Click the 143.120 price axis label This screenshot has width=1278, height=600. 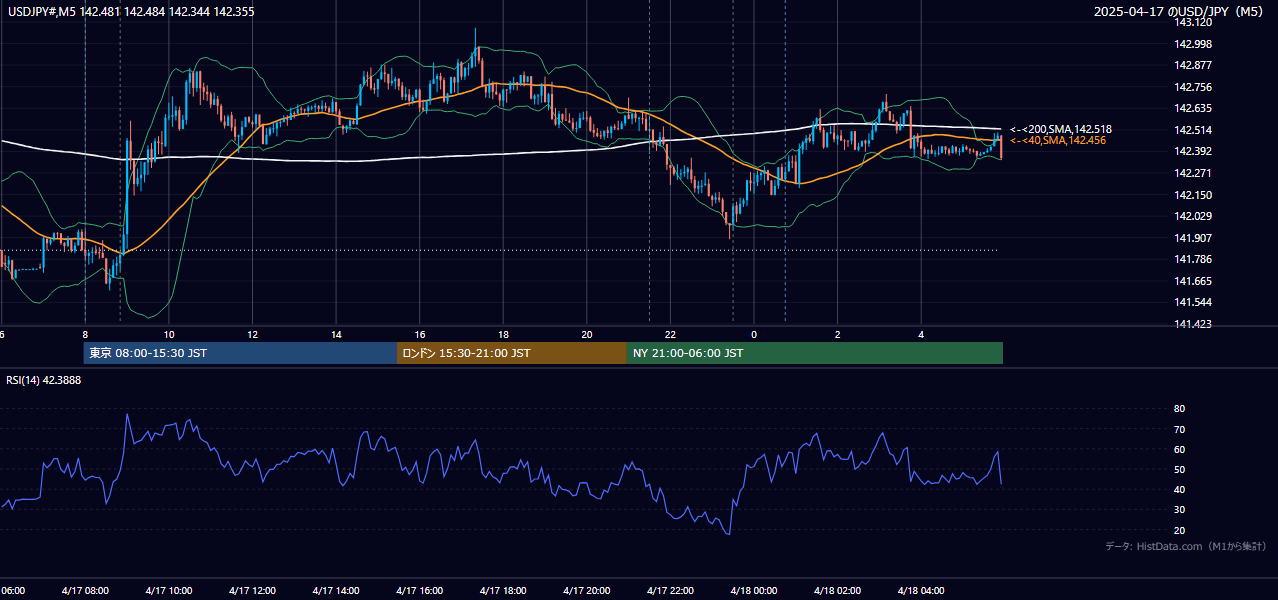tap(1192, 22)
